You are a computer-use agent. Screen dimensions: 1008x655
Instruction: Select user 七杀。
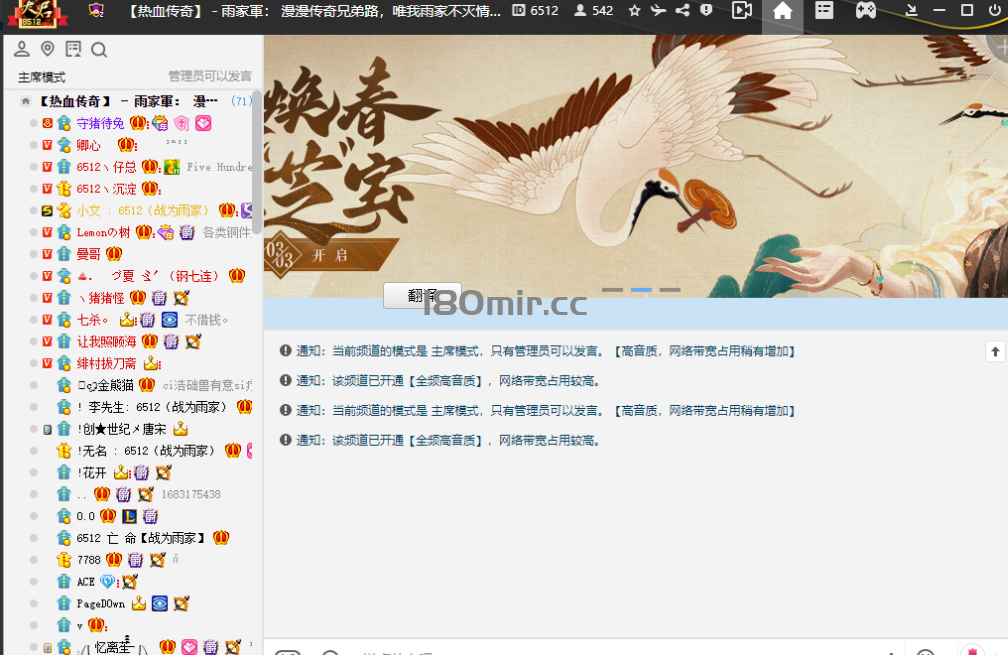click(93, 320)
